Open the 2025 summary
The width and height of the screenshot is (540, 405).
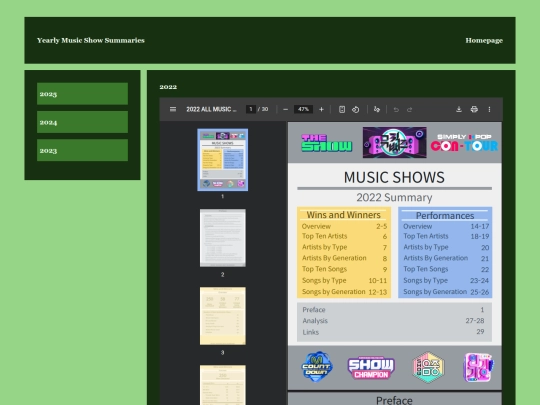coord(82,94)
